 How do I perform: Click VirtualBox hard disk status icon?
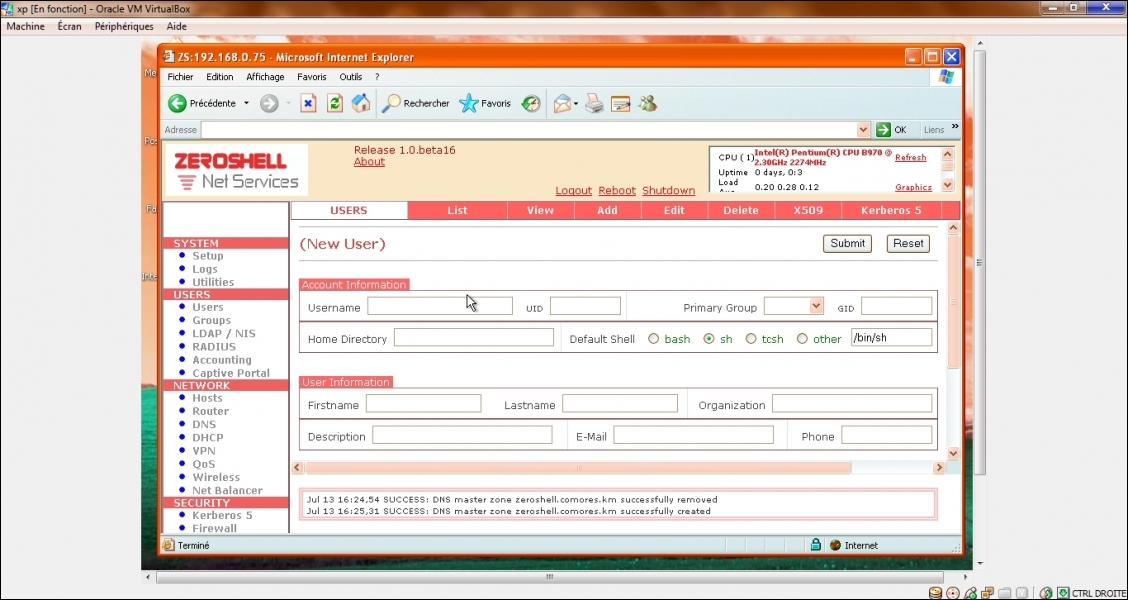(935, 593)
